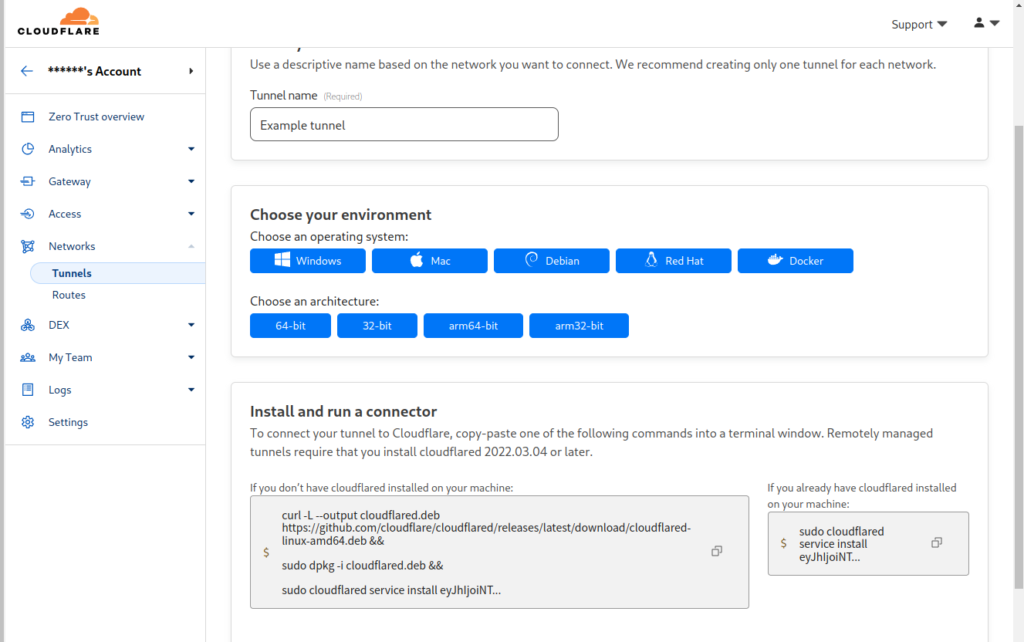The width and height of the screenshot is (1024, 642).
Task: Choose Debian operating system
Action: (x=551, y=261)
